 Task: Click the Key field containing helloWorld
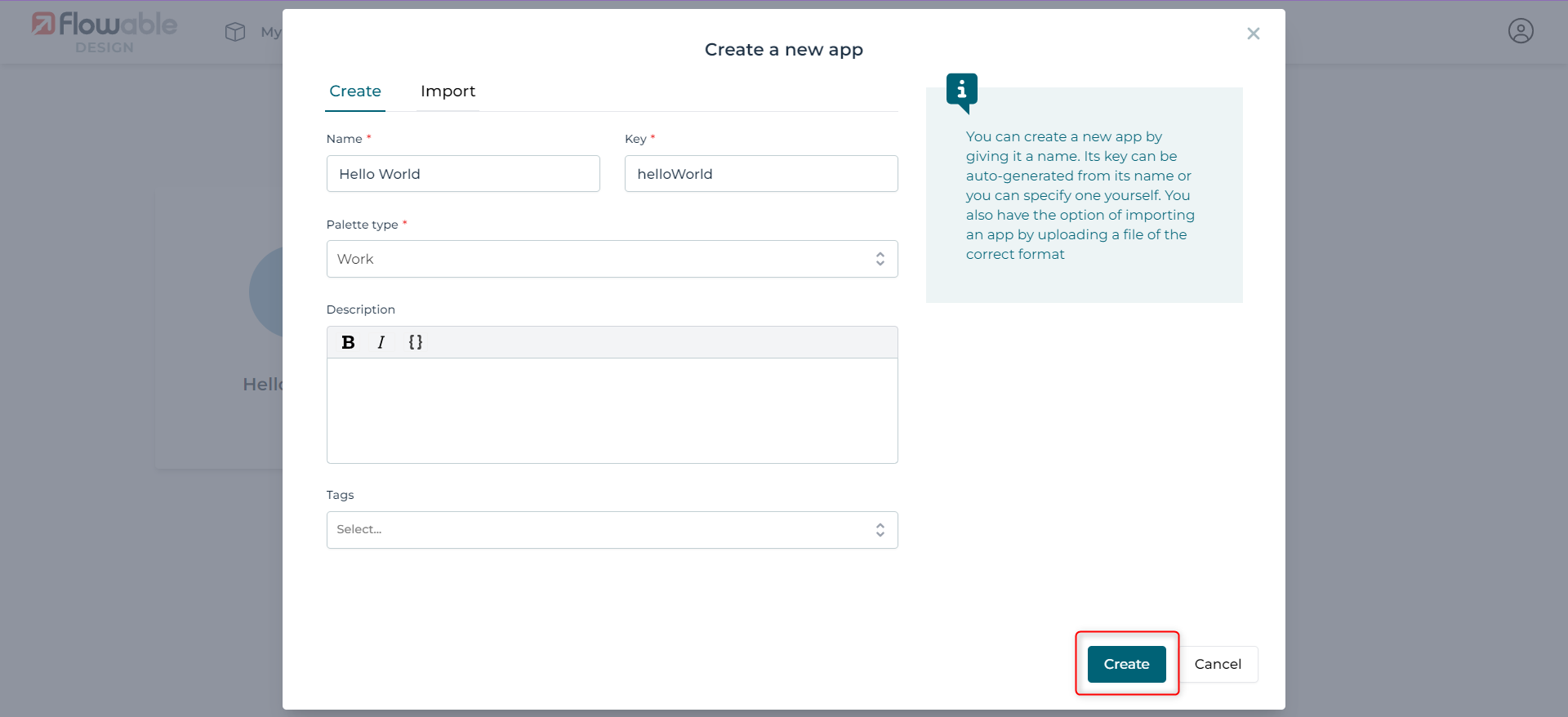click(x=760, y=174)
